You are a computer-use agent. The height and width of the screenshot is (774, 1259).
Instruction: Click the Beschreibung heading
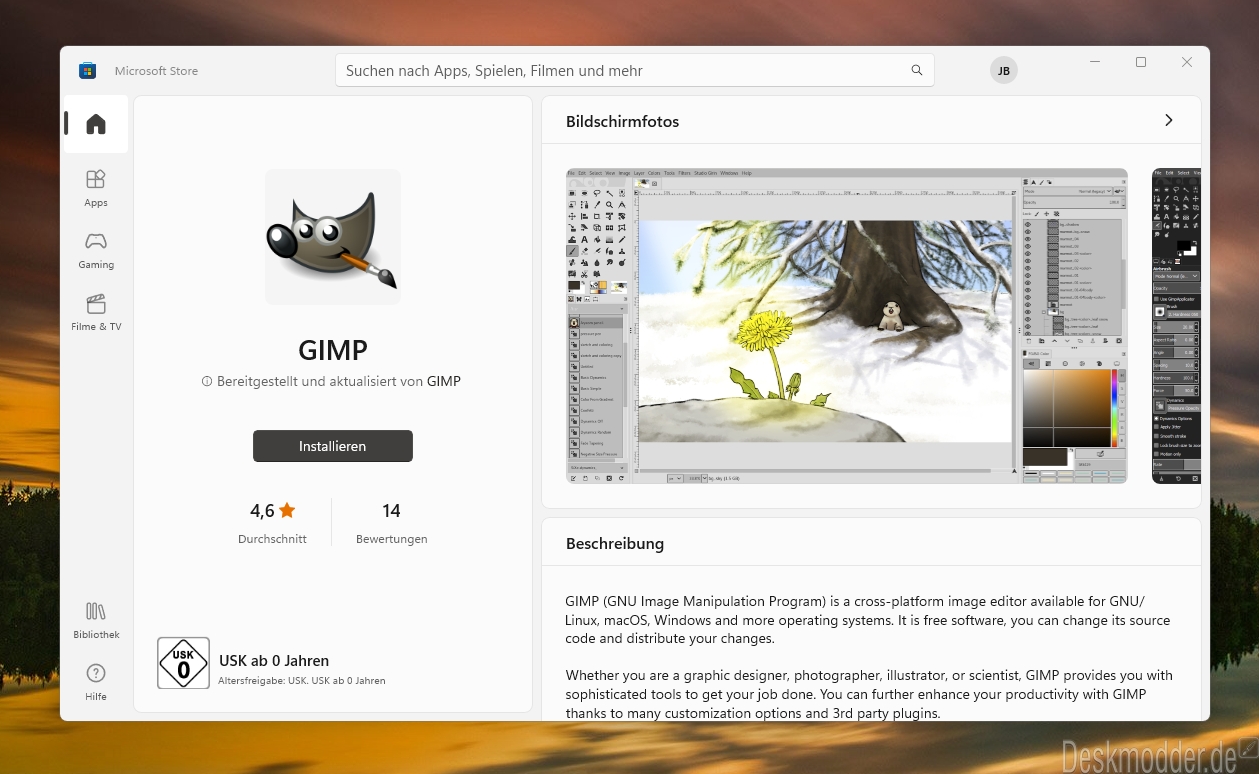[x=615, y=544]
